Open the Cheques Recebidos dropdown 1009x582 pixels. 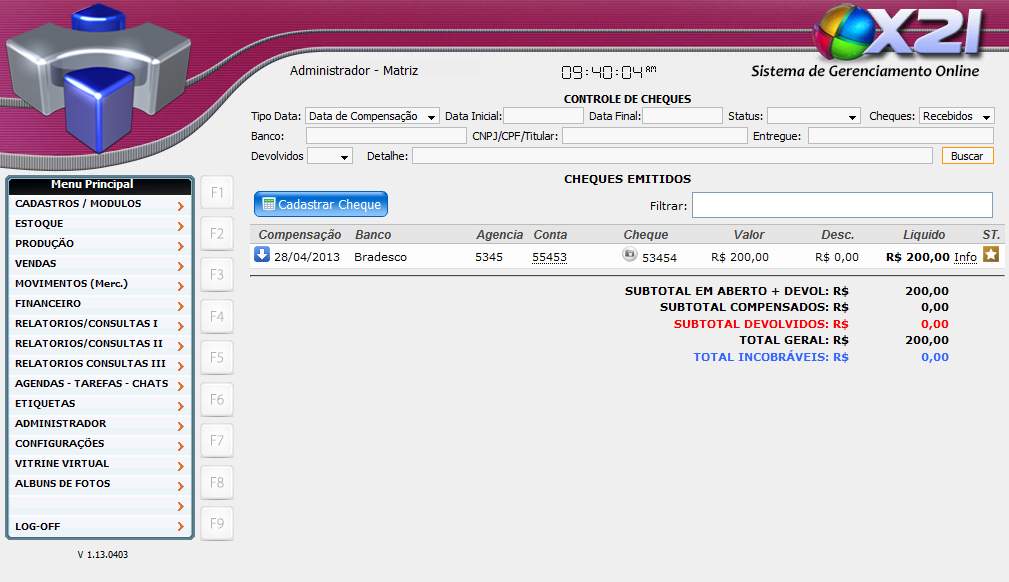pyautogui.click(x=956, y=116)
